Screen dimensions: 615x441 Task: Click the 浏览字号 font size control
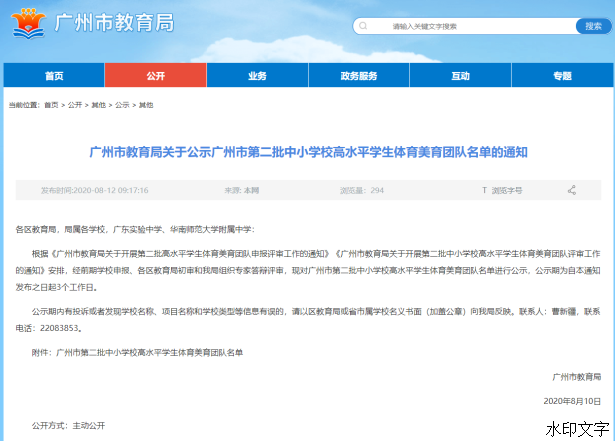click(x=507, y=190)
